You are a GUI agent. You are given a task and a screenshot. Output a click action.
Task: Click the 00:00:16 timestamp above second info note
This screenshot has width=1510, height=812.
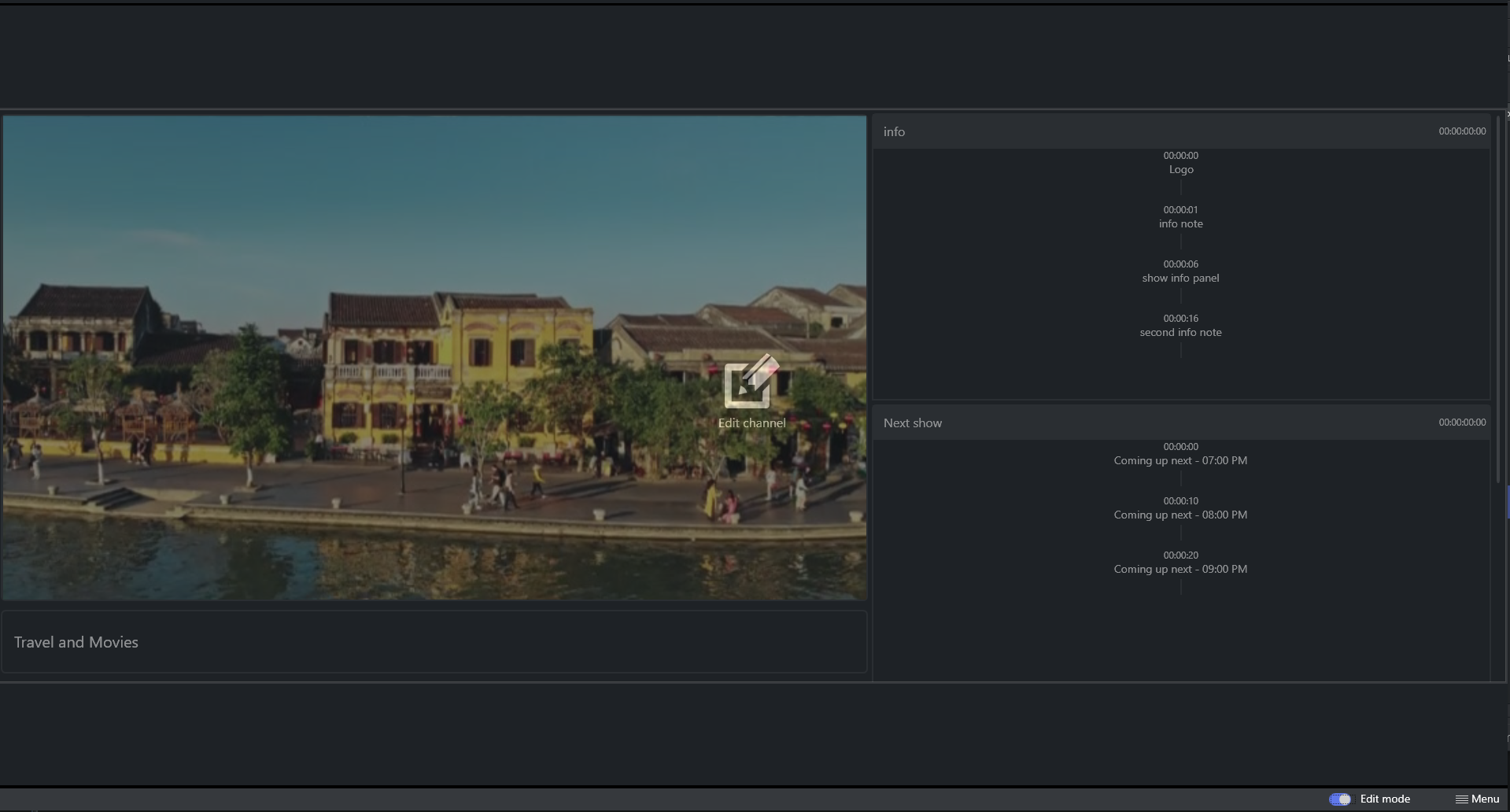pos(1180,319)
